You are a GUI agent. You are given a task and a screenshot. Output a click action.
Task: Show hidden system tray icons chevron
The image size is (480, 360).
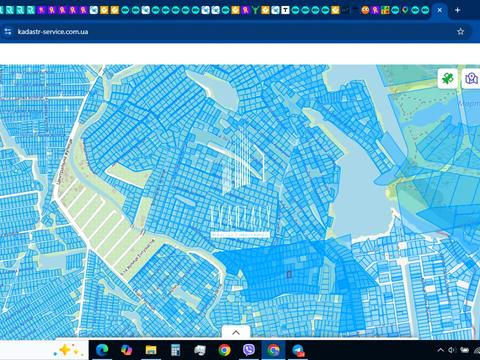(441, 350)
